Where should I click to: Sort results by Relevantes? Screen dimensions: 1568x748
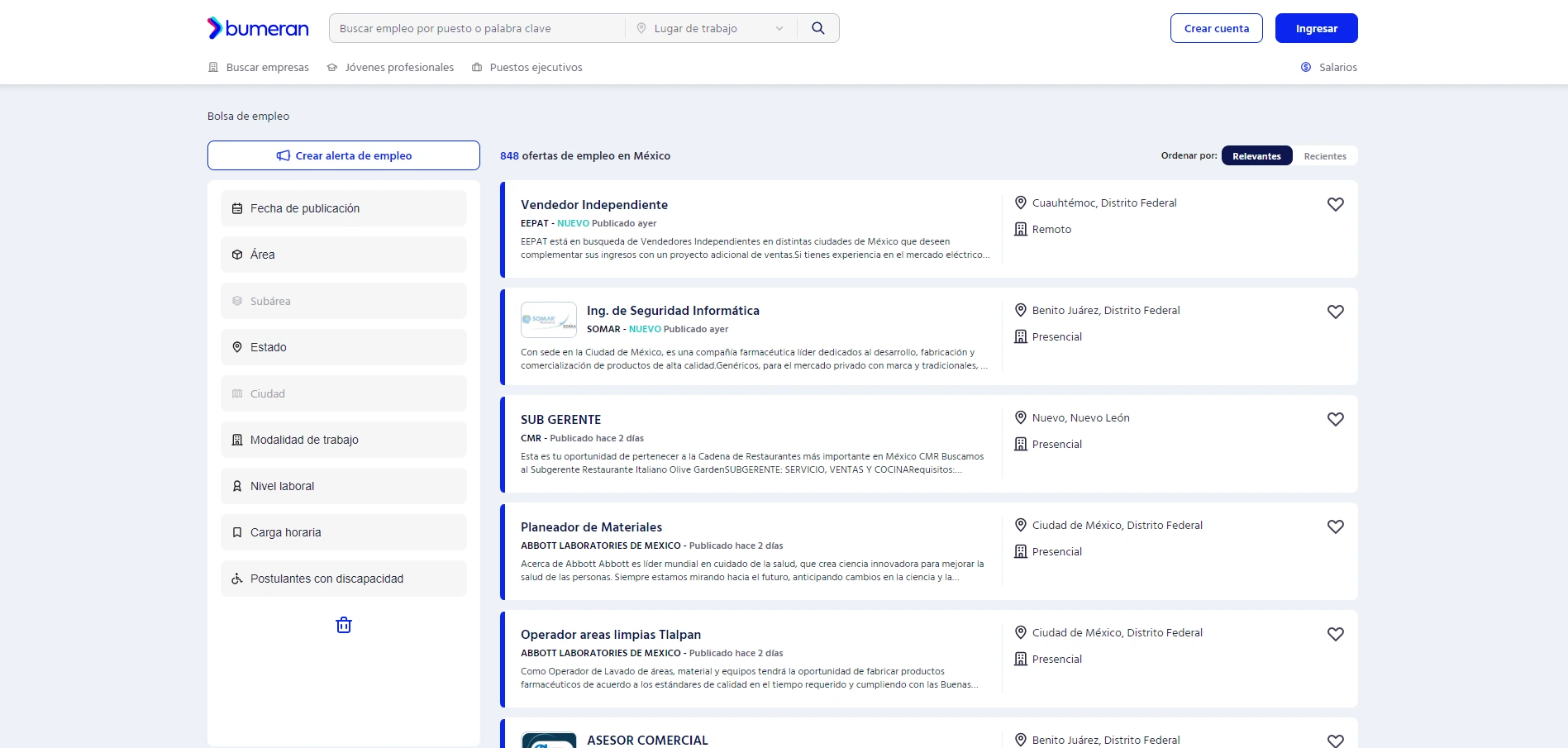tap(1256, 155)
